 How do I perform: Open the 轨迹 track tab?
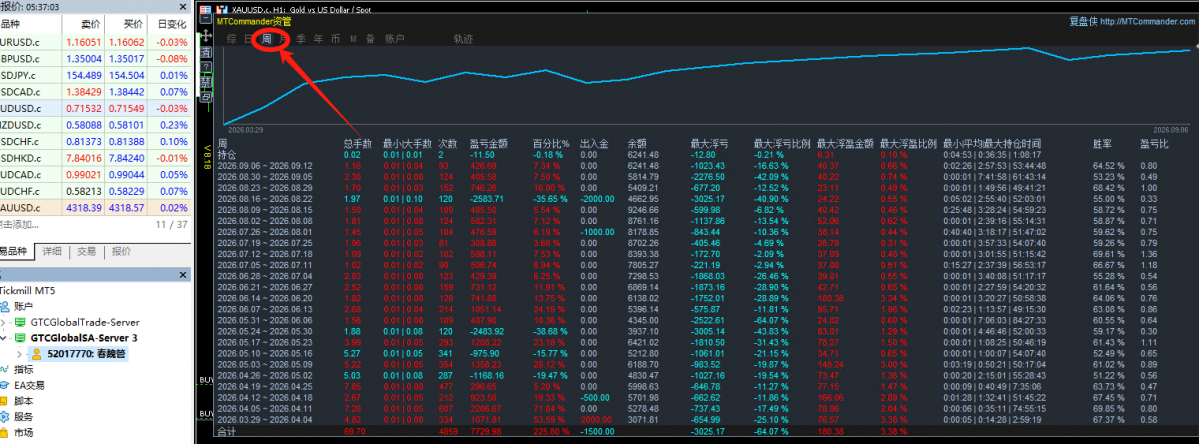[x=463, y=38]
